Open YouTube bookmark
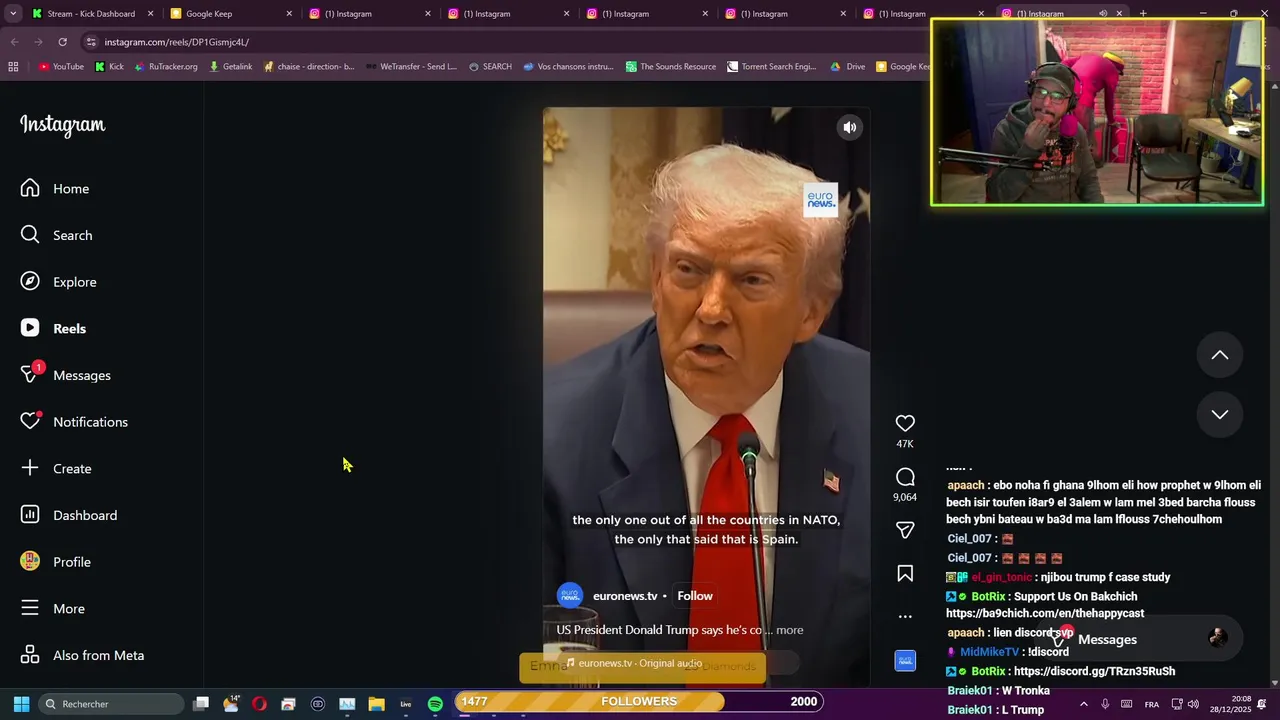 (x=61, y=67)
